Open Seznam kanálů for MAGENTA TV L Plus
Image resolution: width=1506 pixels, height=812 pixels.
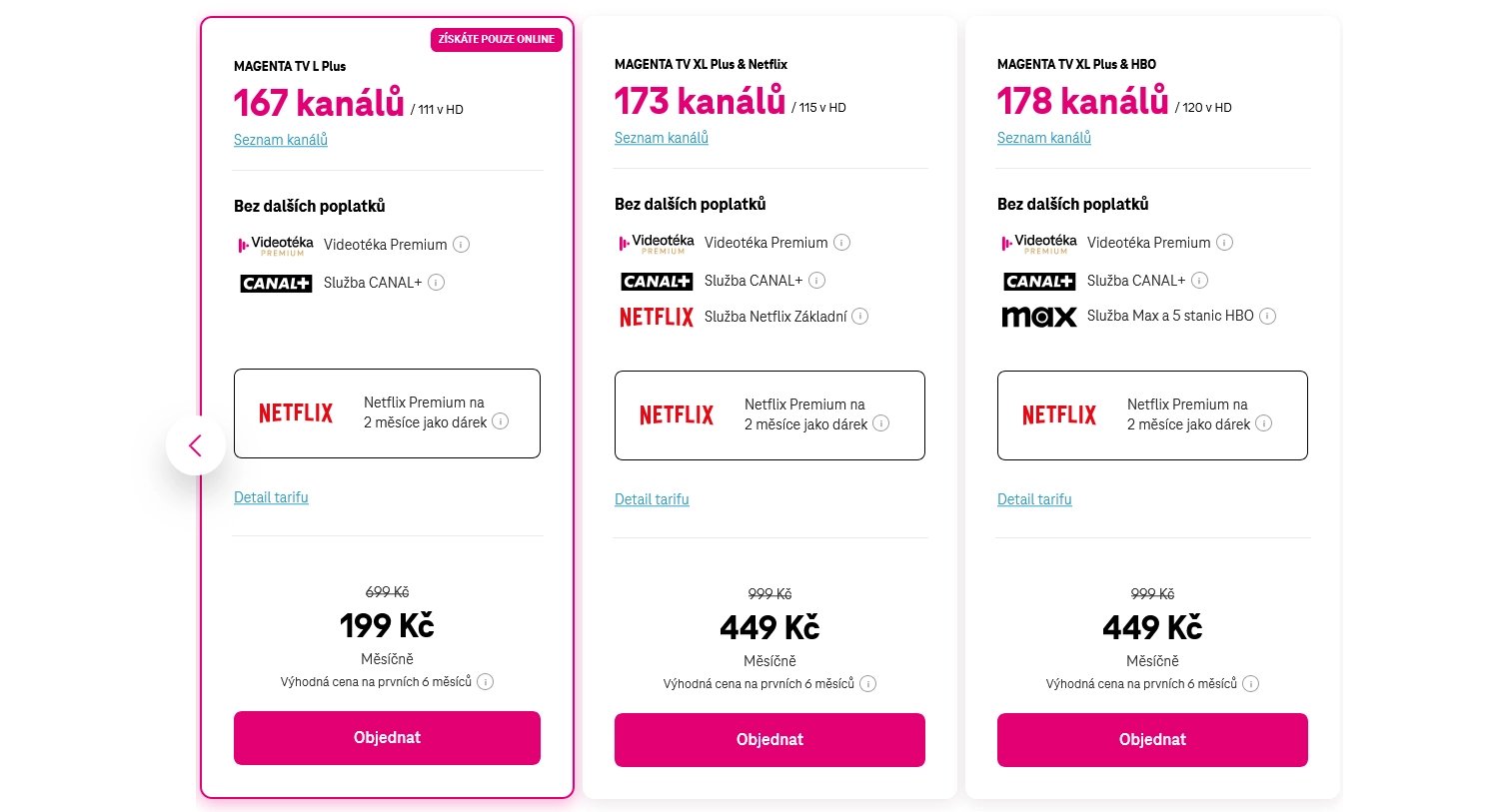pos(281,140)
